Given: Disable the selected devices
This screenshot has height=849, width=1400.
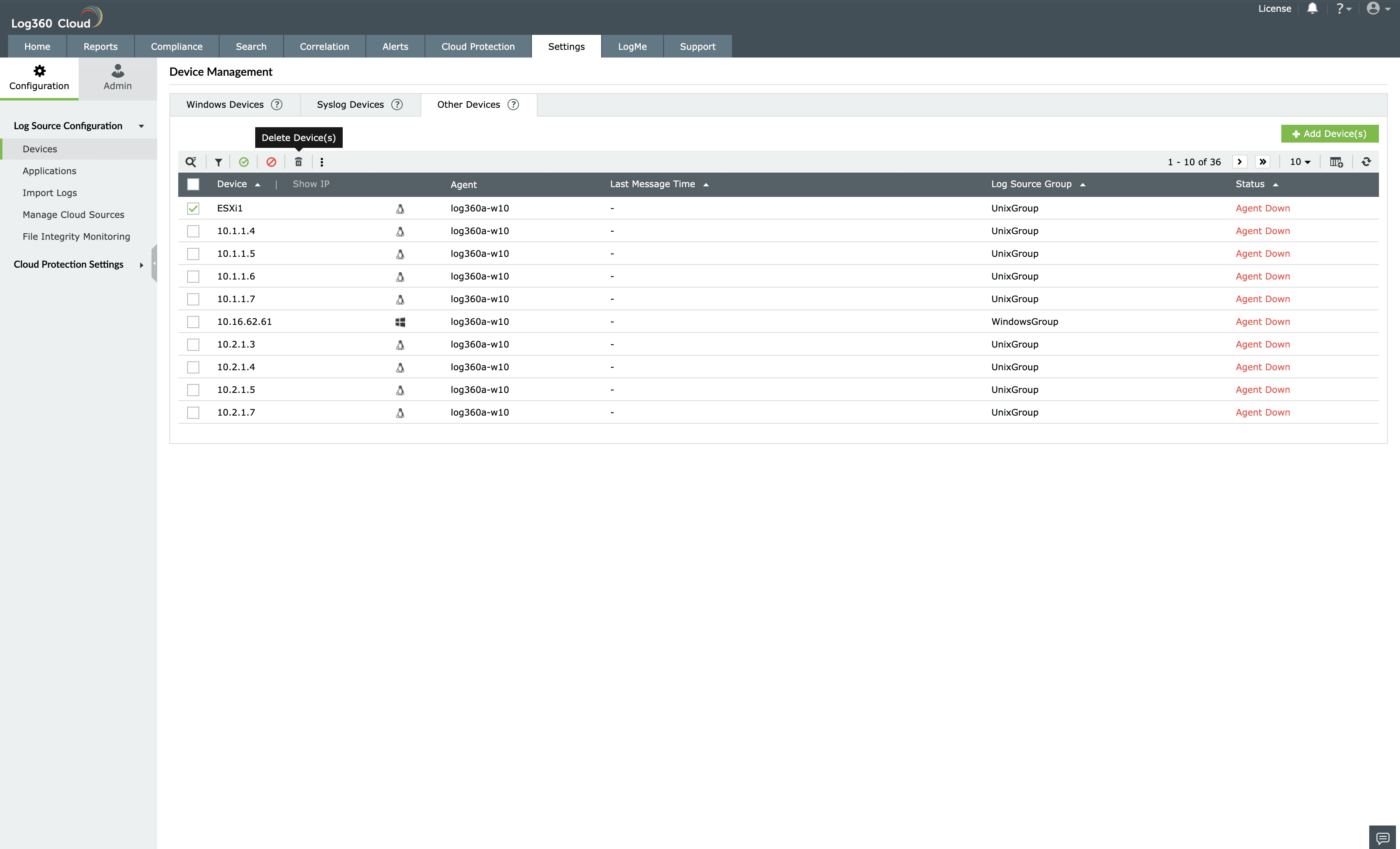Looking at the screenshot, I should coord(271,162).
